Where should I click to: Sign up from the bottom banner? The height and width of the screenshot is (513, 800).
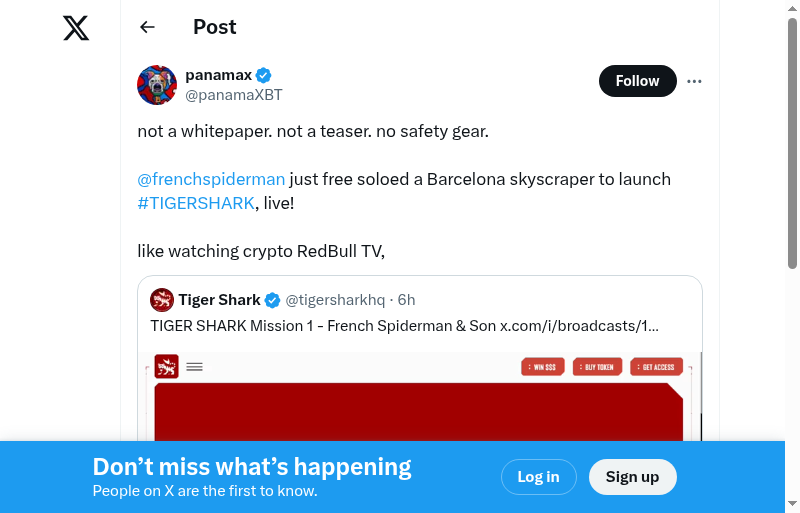pyautogui.click(x=632, y=477)
